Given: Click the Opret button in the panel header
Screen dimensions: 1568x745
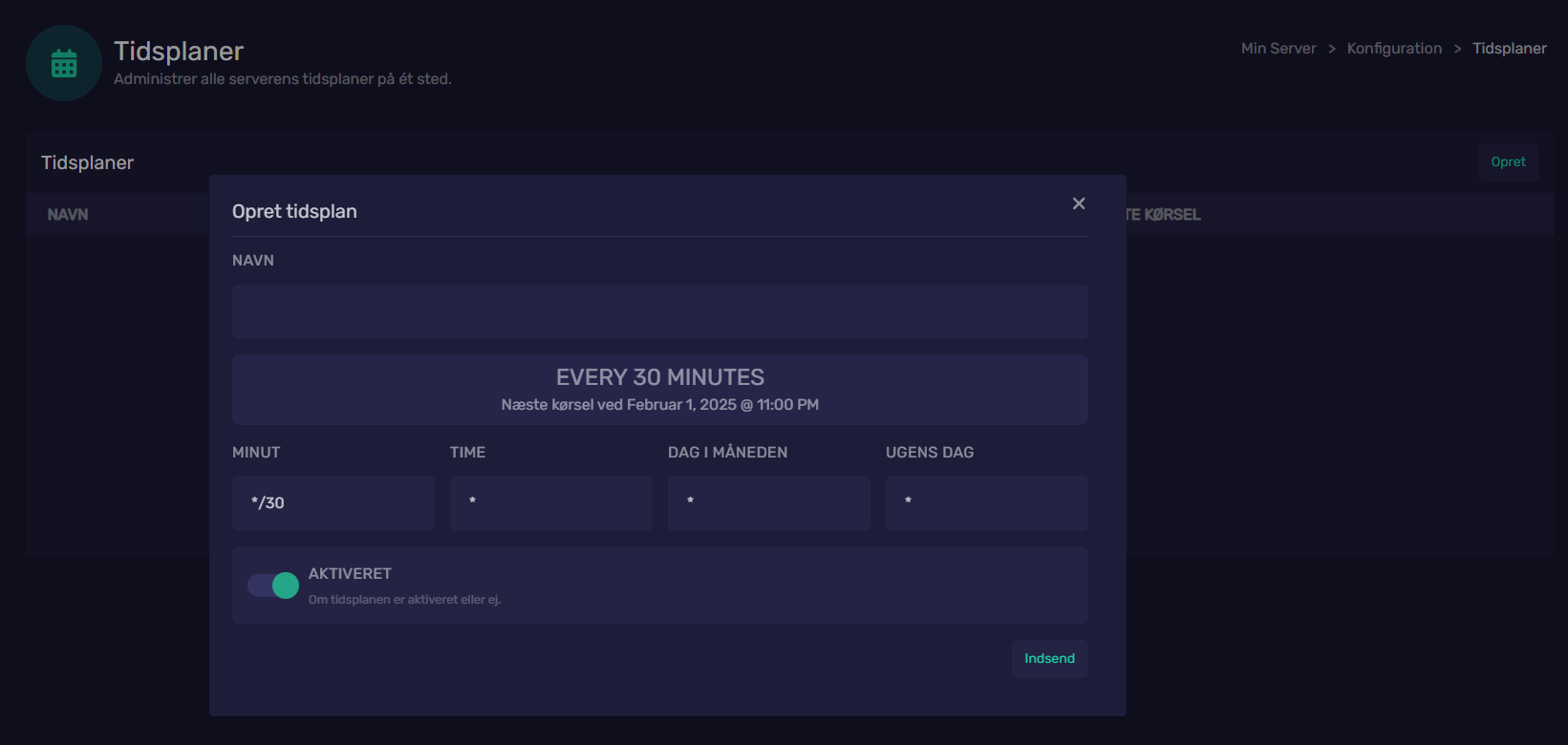Looking at the screenshot, I should (x=1508, y=162).
